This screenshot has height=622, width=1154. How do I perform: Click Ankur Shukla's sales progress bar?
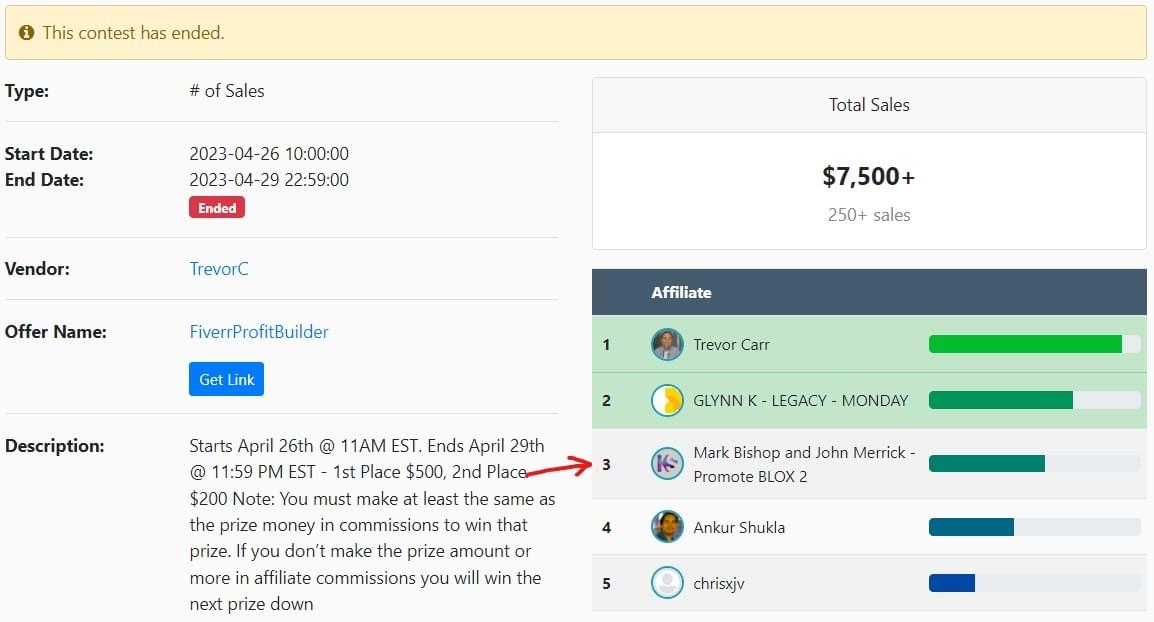click(971, 527)
